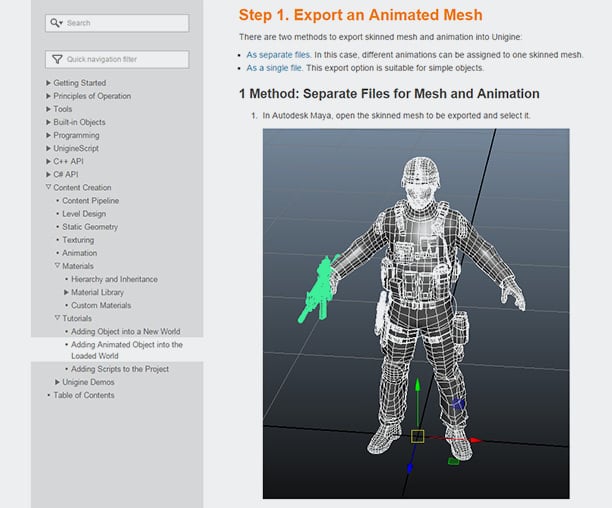This screenshot has width=612, height=508.
Task: Open the Content Pipeline page
Action: click(x=91, y=201)
